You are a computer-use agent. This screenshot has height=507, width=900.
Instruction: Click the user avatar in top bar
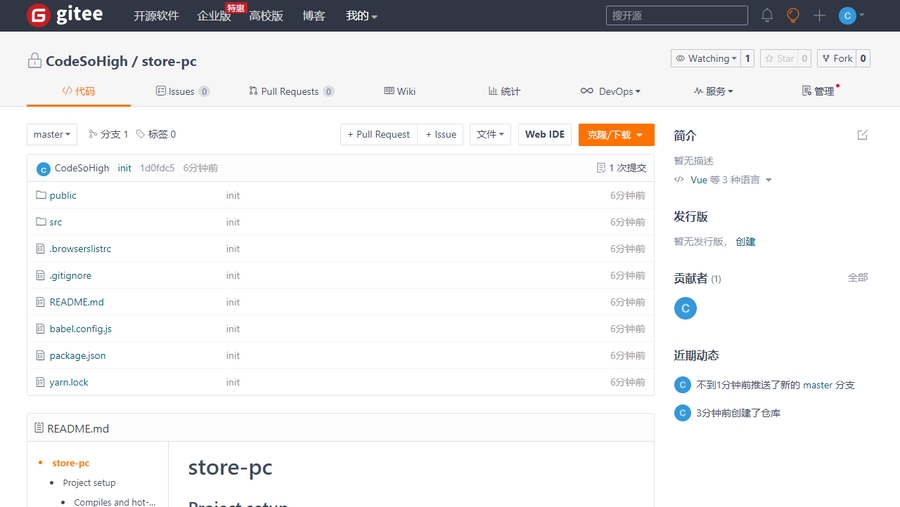[848, 16]
